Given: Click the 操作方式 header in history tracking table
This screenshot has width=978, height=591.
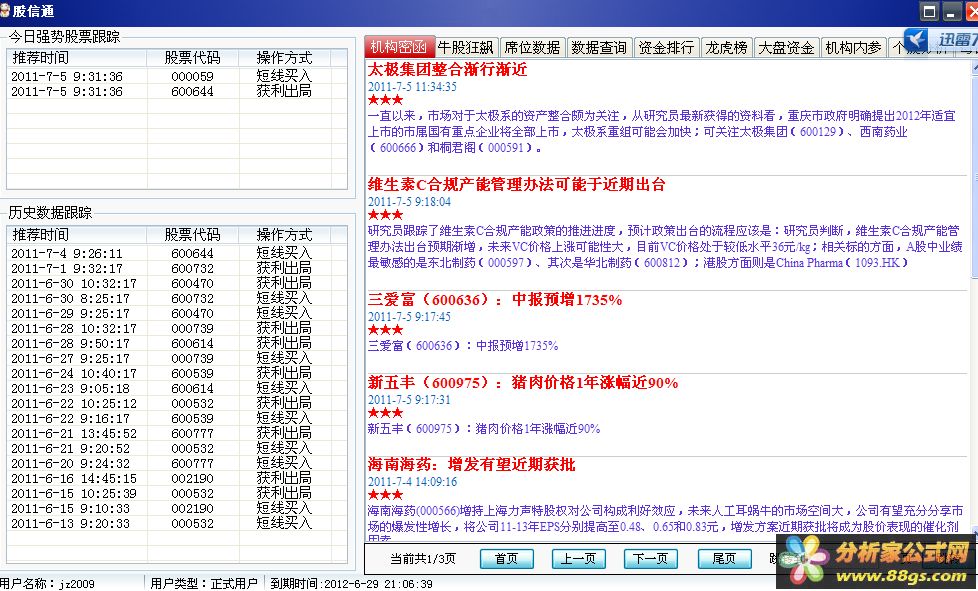Looking at the screenshot, I should tap(284, 235).
